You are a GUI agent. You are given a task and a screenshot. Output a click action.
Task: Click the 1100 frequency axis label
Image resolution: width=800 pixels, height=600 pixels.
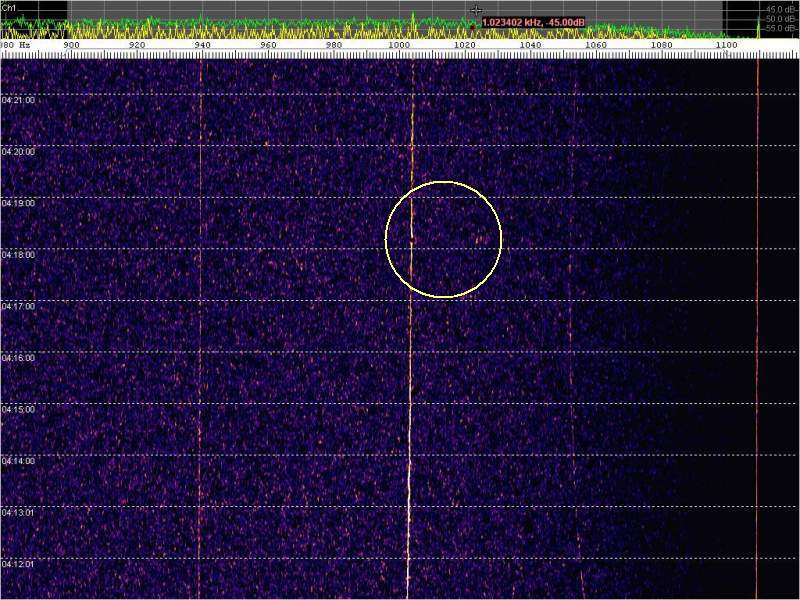pyautogui.click(x=727, y=46)
